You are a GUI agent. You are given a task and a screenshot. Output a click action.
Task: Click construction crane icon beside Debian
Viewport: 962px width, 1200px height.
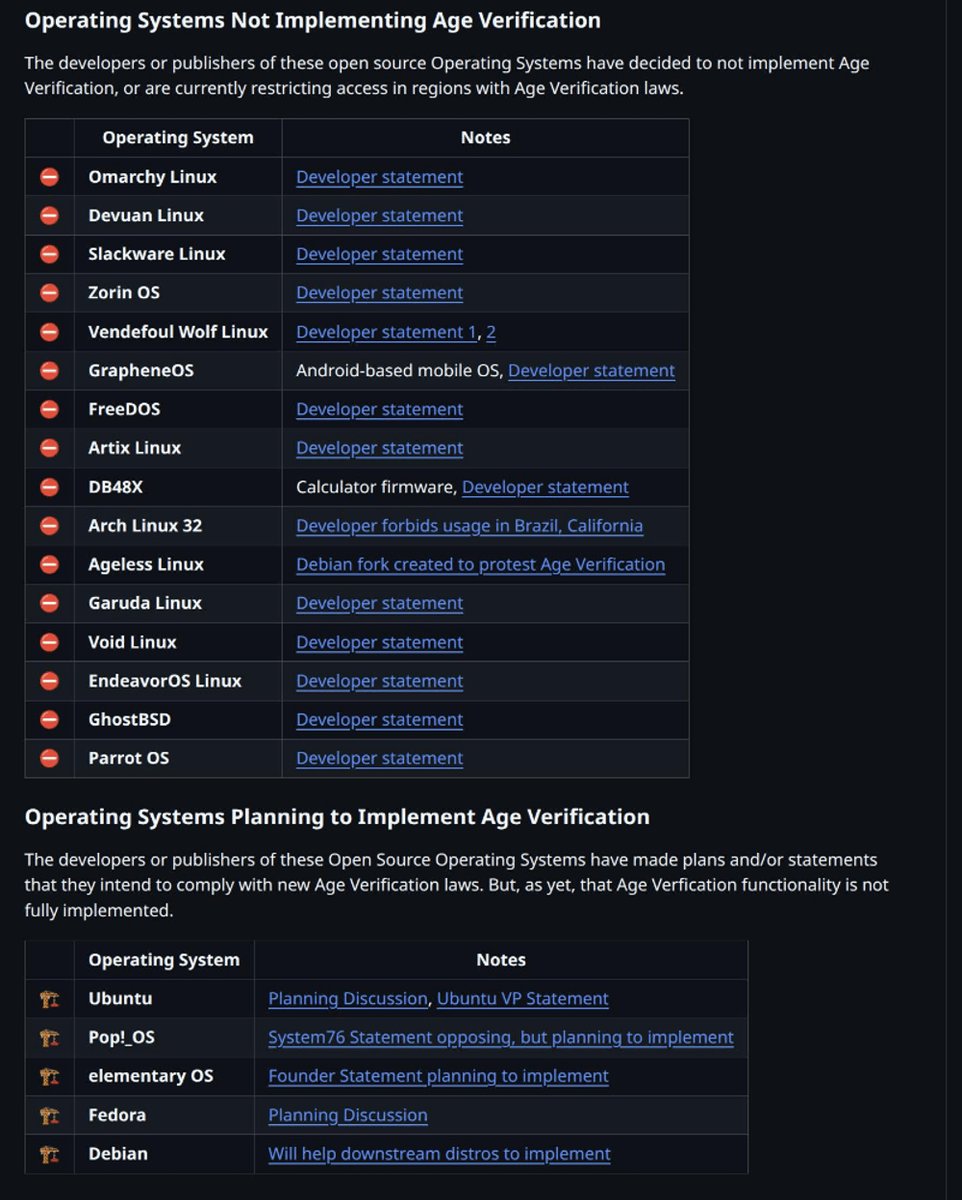[x=49, y=1154]
